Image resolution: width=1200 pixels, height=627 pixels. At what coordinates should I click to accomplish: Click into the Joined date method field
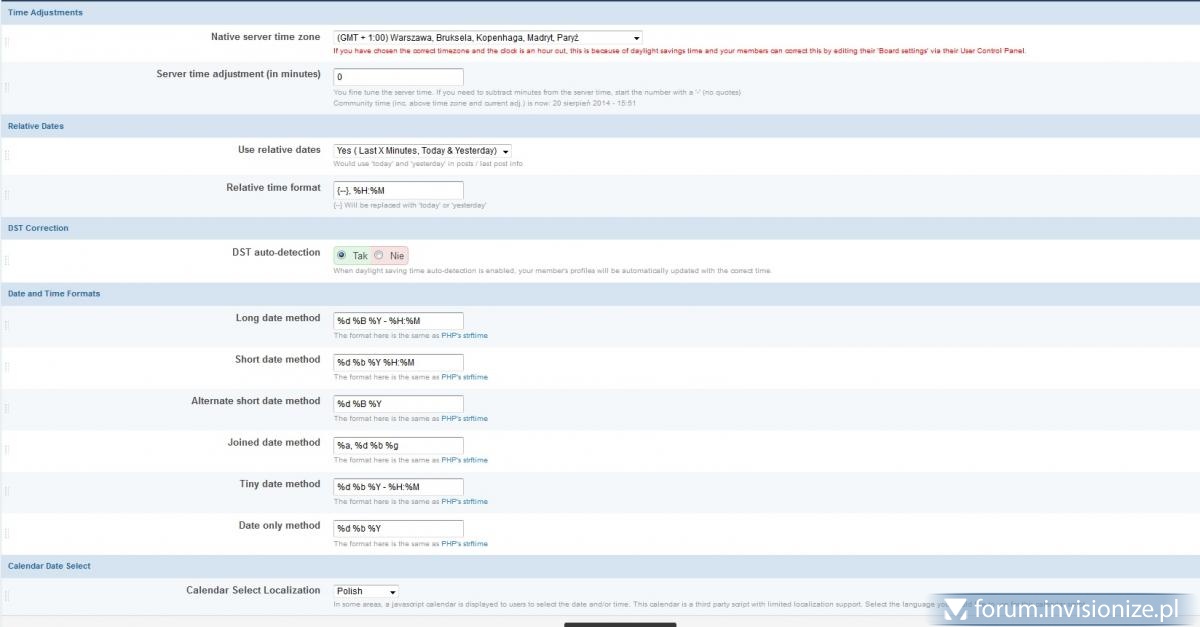click(x=398, y=445)
